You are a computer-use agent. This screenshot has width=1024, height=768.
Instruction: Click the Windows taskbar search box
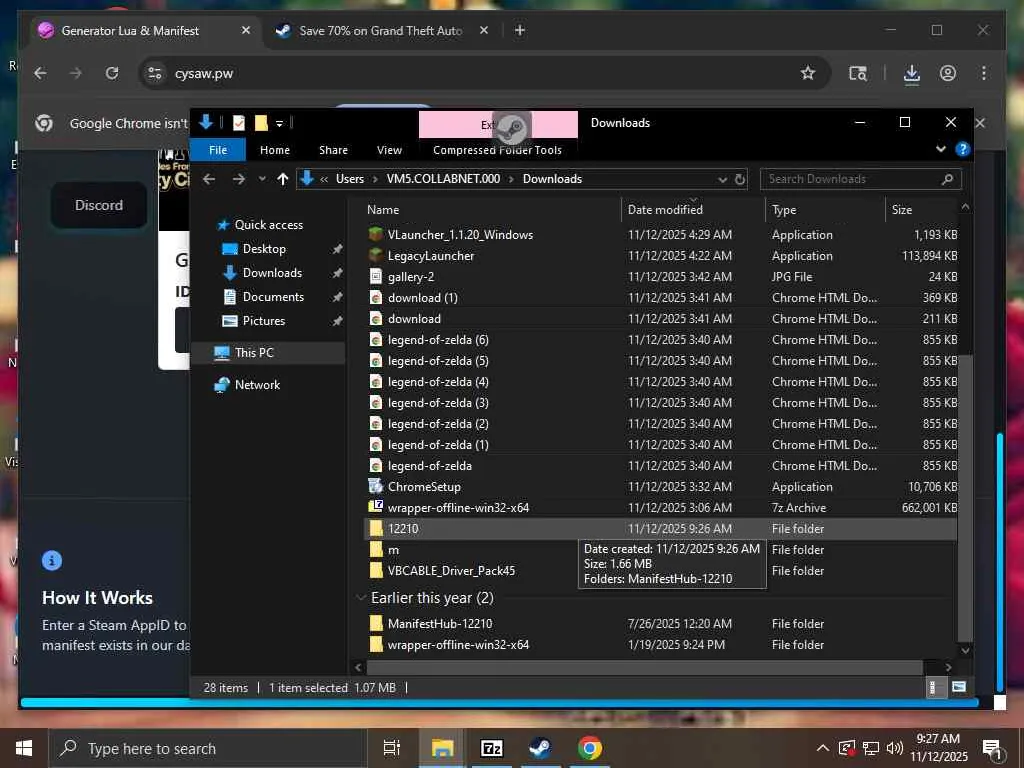click(206, 748)
